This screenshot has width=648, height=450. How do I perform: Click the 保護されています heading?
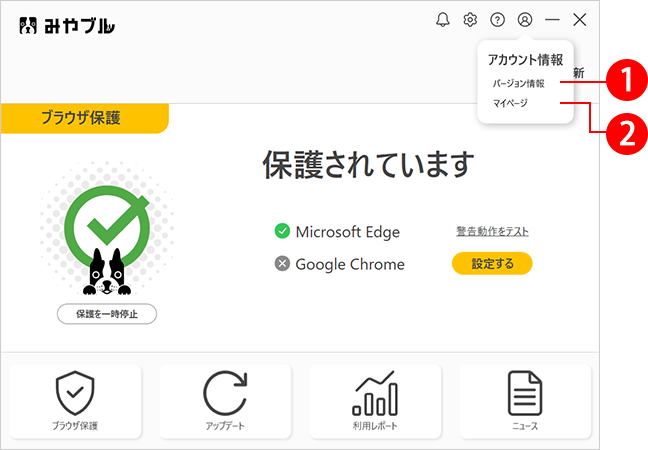point(369,164)
